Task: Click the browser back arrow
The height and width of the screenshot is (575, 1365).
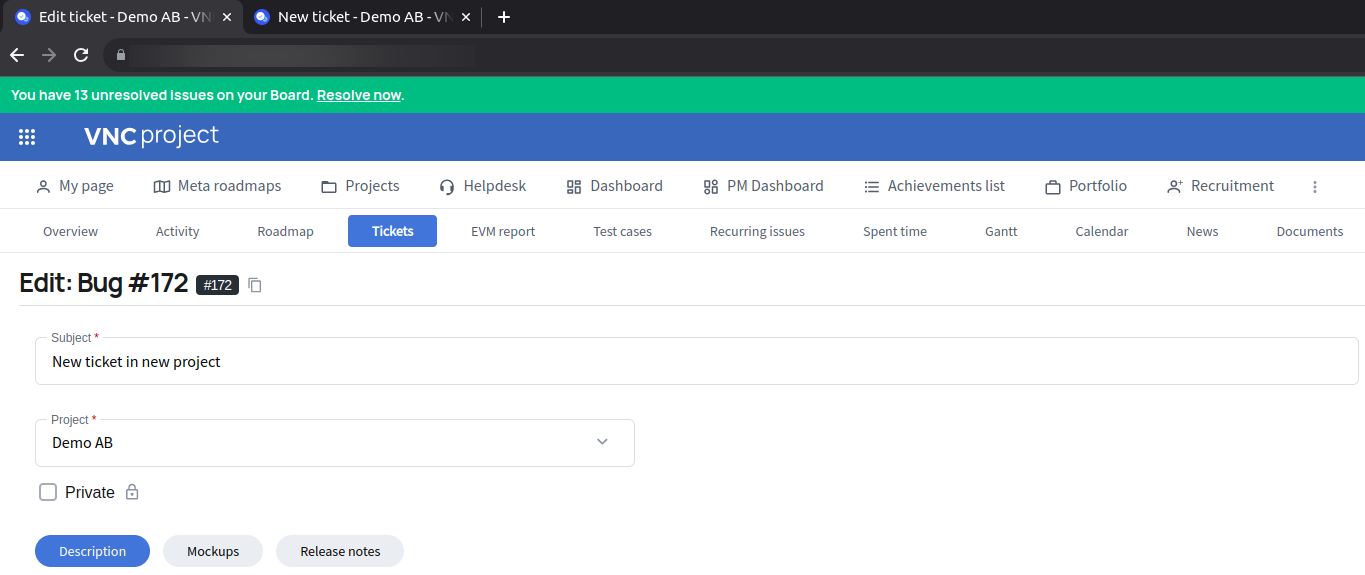Action: 17,55
